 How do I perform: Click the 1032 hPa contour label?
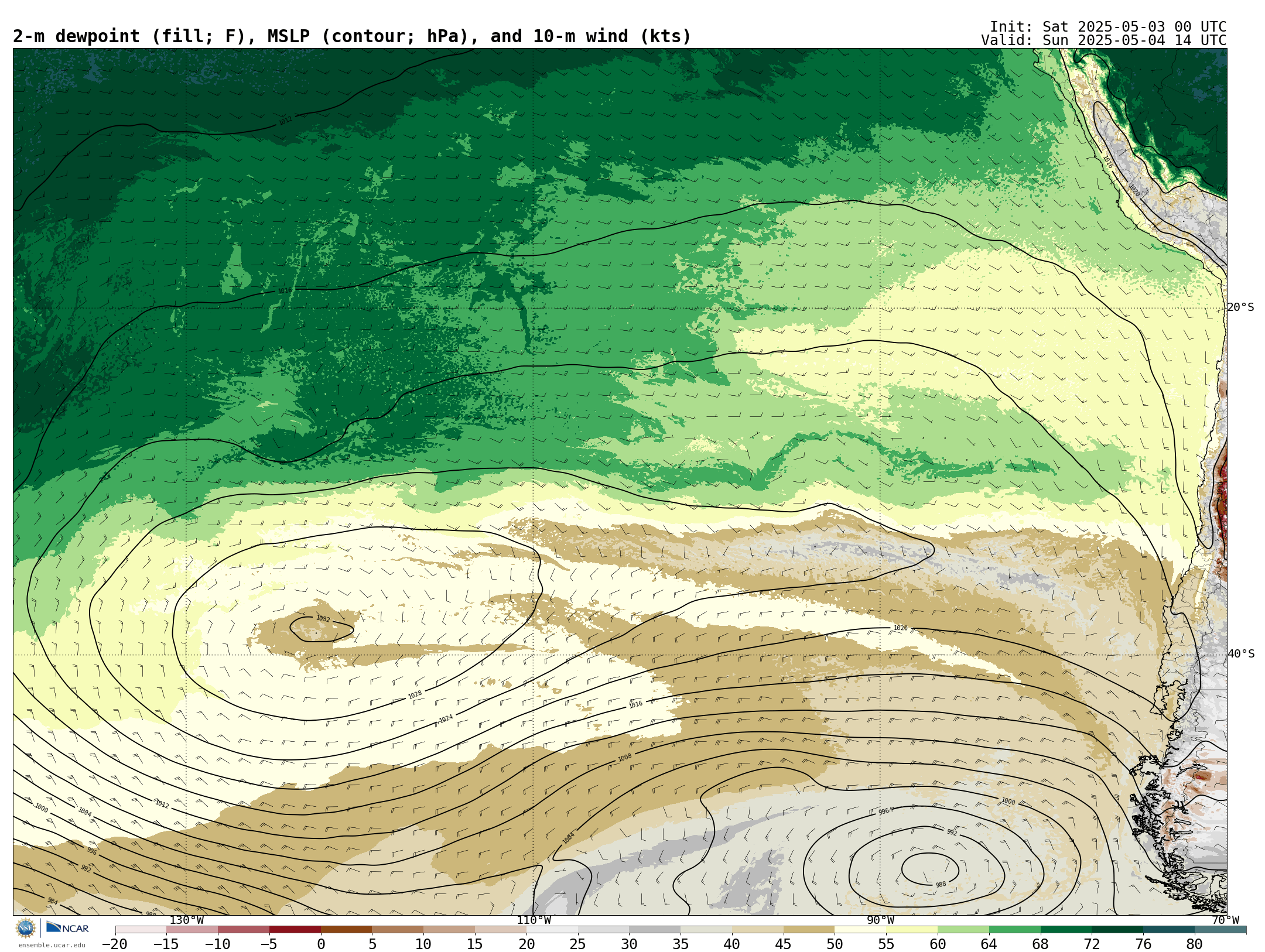[x=323, y=619]
